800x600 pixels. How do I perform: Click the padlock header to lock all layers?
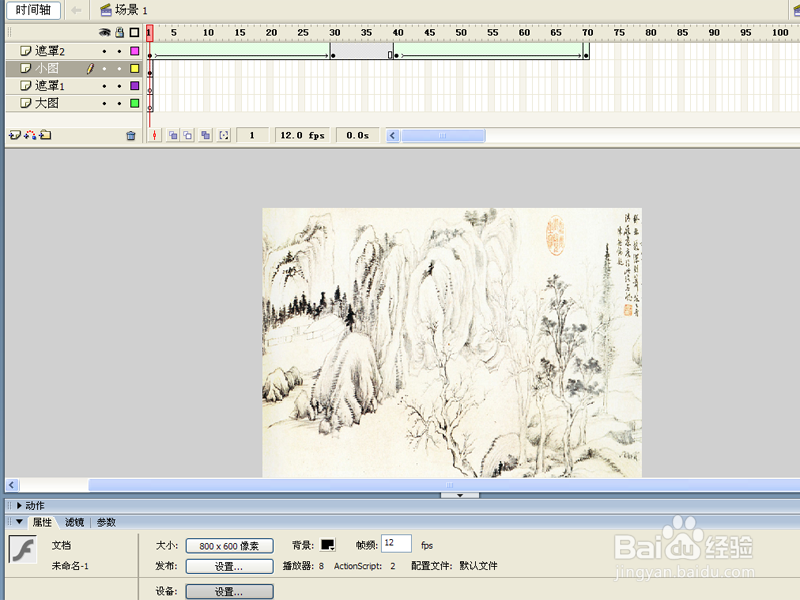(x=119, y=33)
